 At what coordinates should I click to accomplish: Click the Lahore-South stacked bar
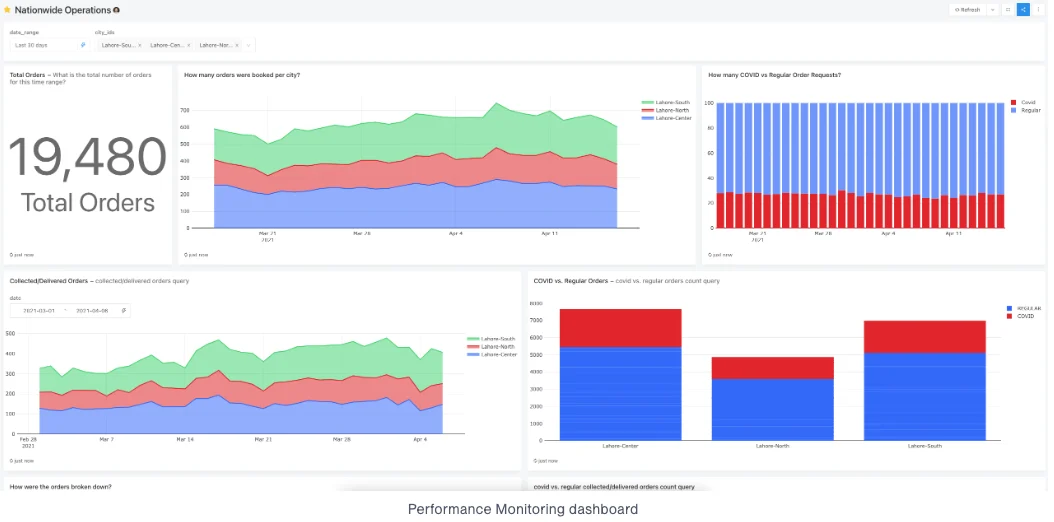tap(924, 381)
